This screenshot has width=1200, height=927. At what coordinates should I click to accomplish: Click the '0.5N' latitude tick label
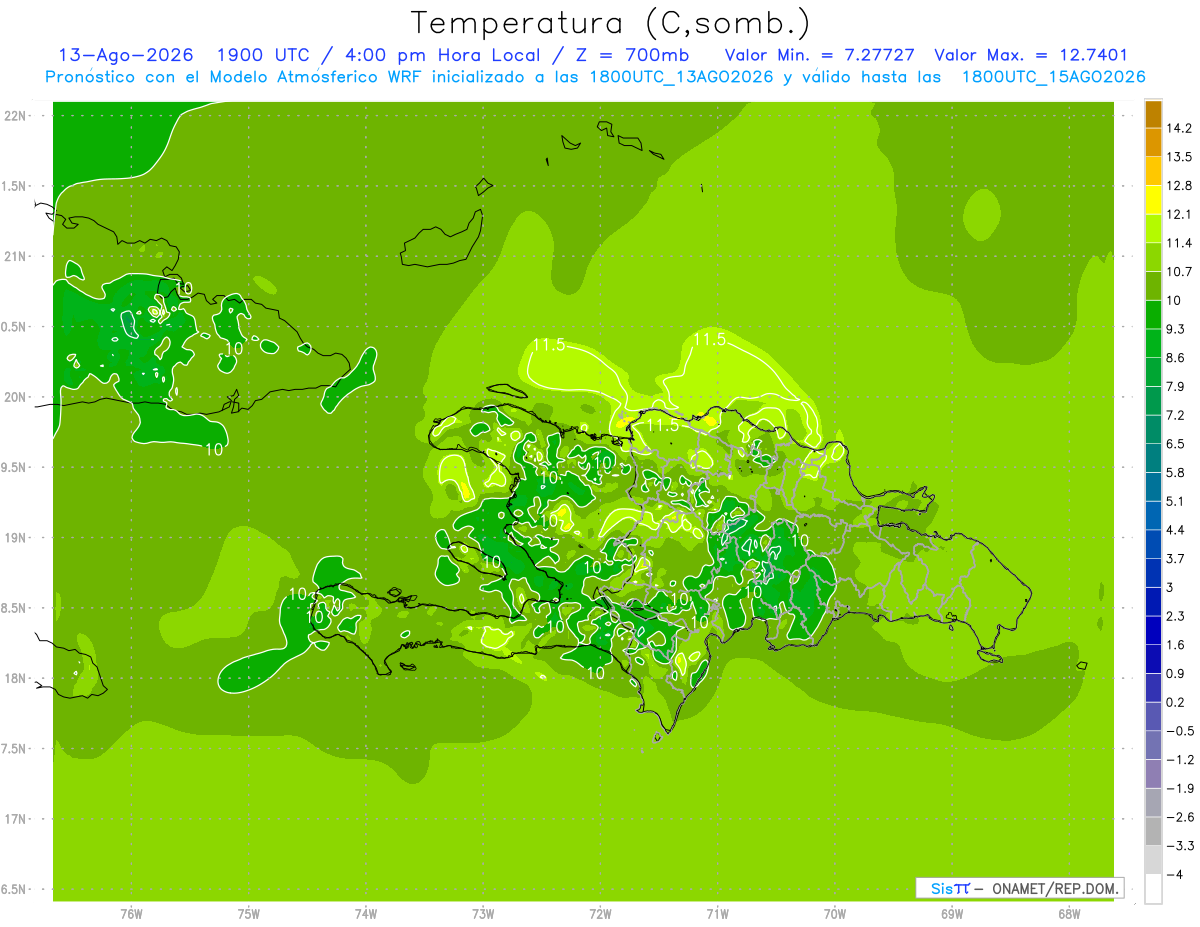coord(15,327)
